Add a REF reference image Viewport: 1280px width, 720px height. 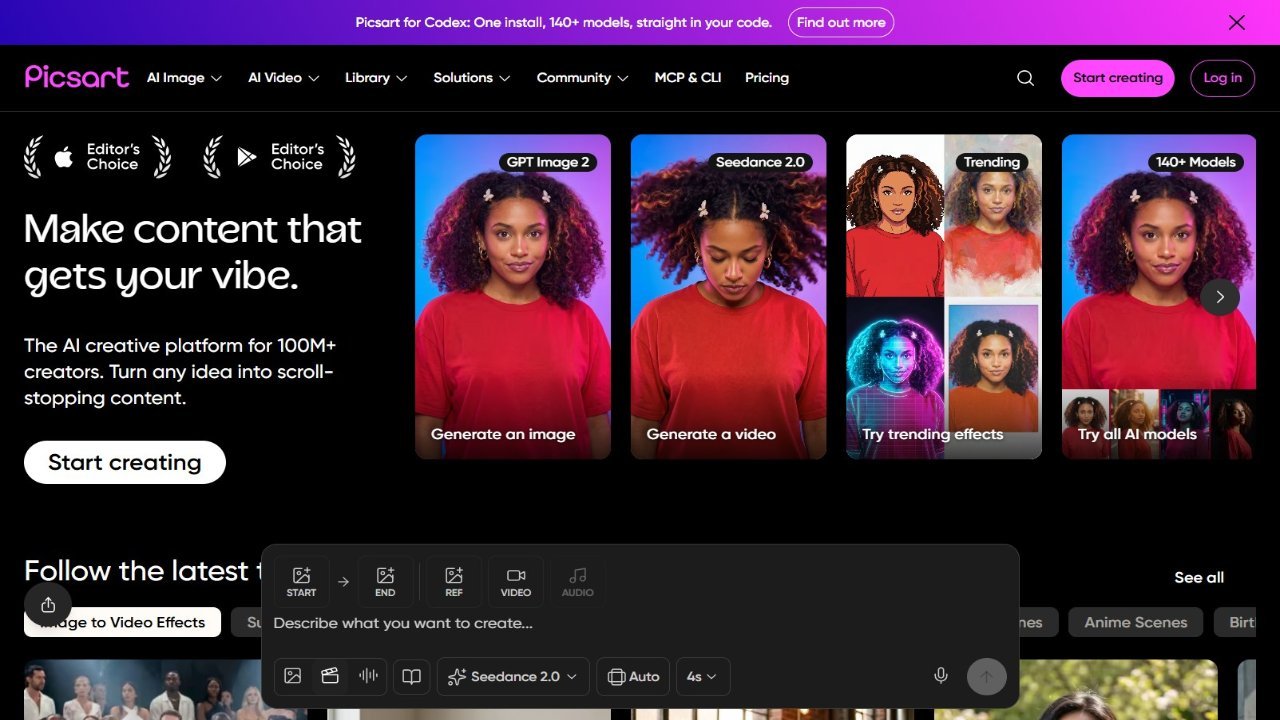click(454, 582)
